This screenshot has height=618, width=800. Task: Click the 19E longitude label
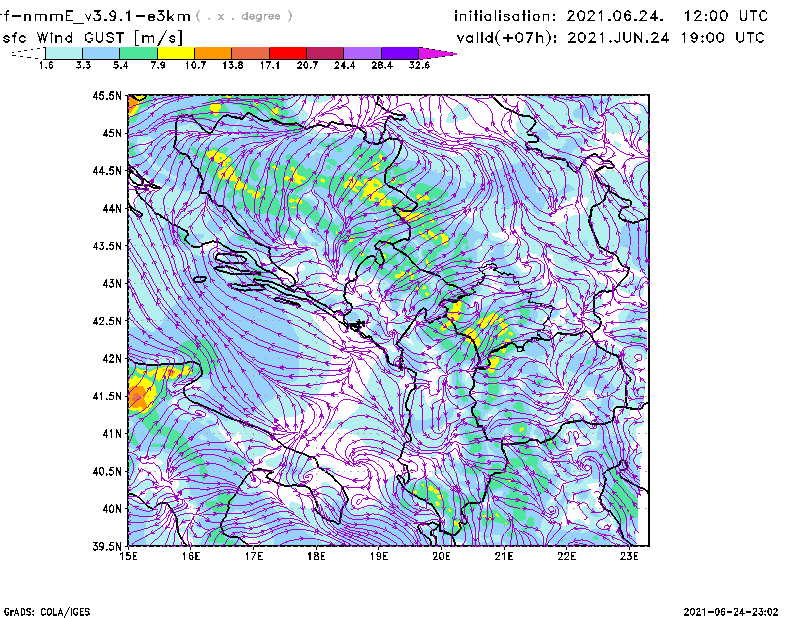(379, 556)
